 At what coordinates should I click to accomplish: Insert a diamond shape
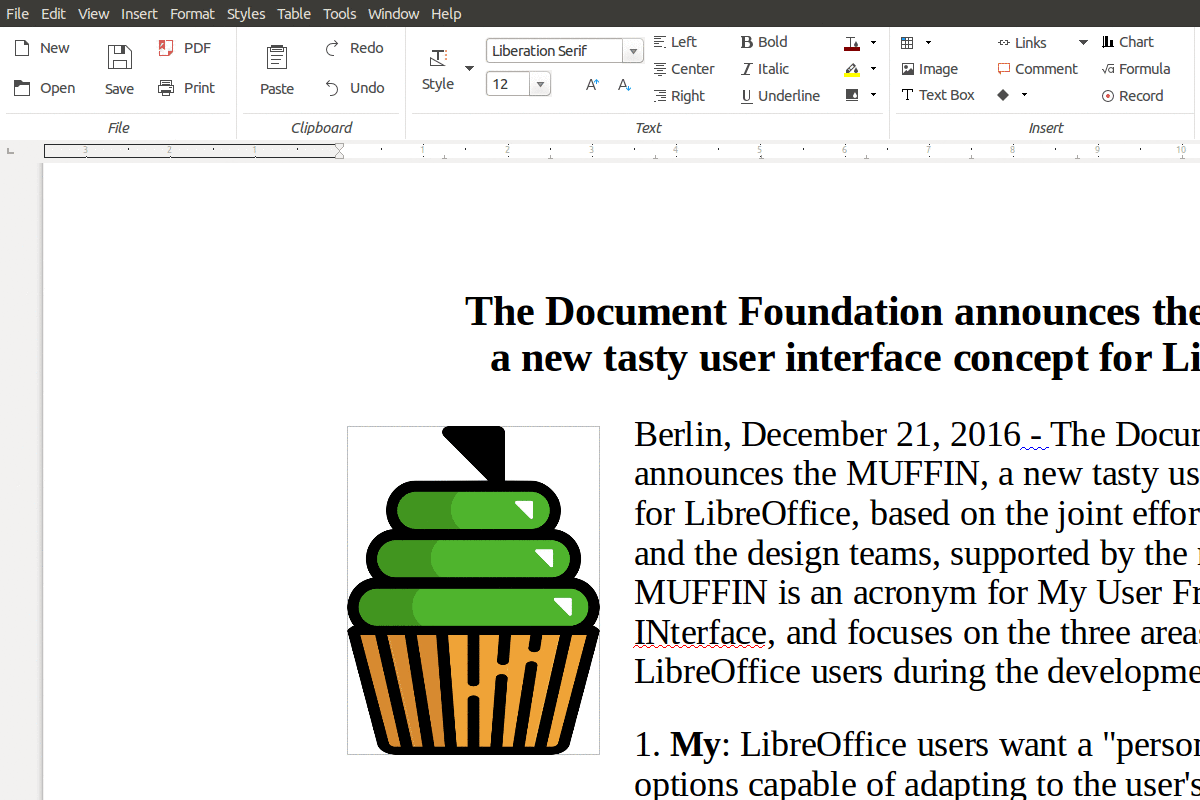[1003, 95]
